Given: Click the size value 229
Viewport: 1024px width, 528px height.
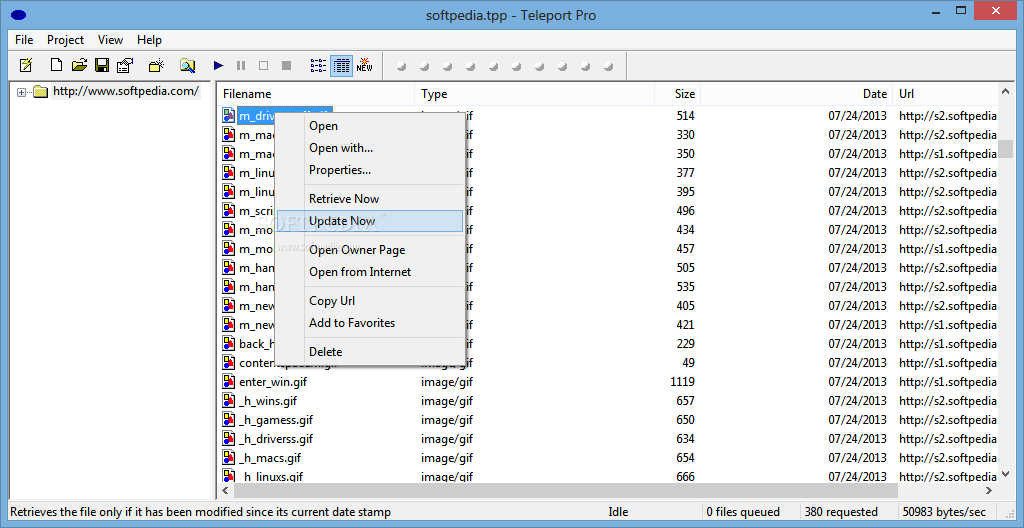Looking at the screenshot, I should [686, 344].
